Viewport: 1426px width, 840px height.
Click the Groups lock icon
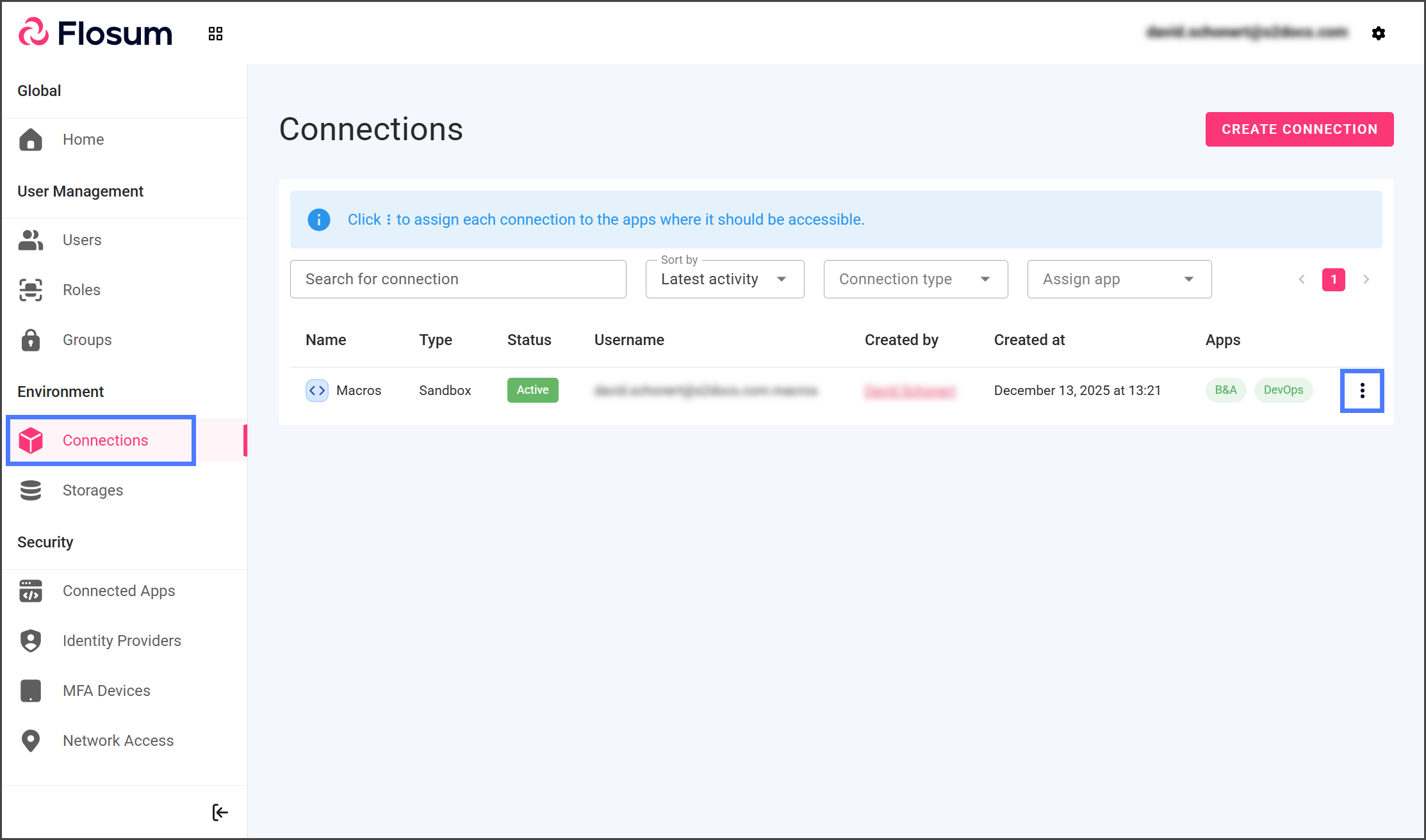[31, 340]
